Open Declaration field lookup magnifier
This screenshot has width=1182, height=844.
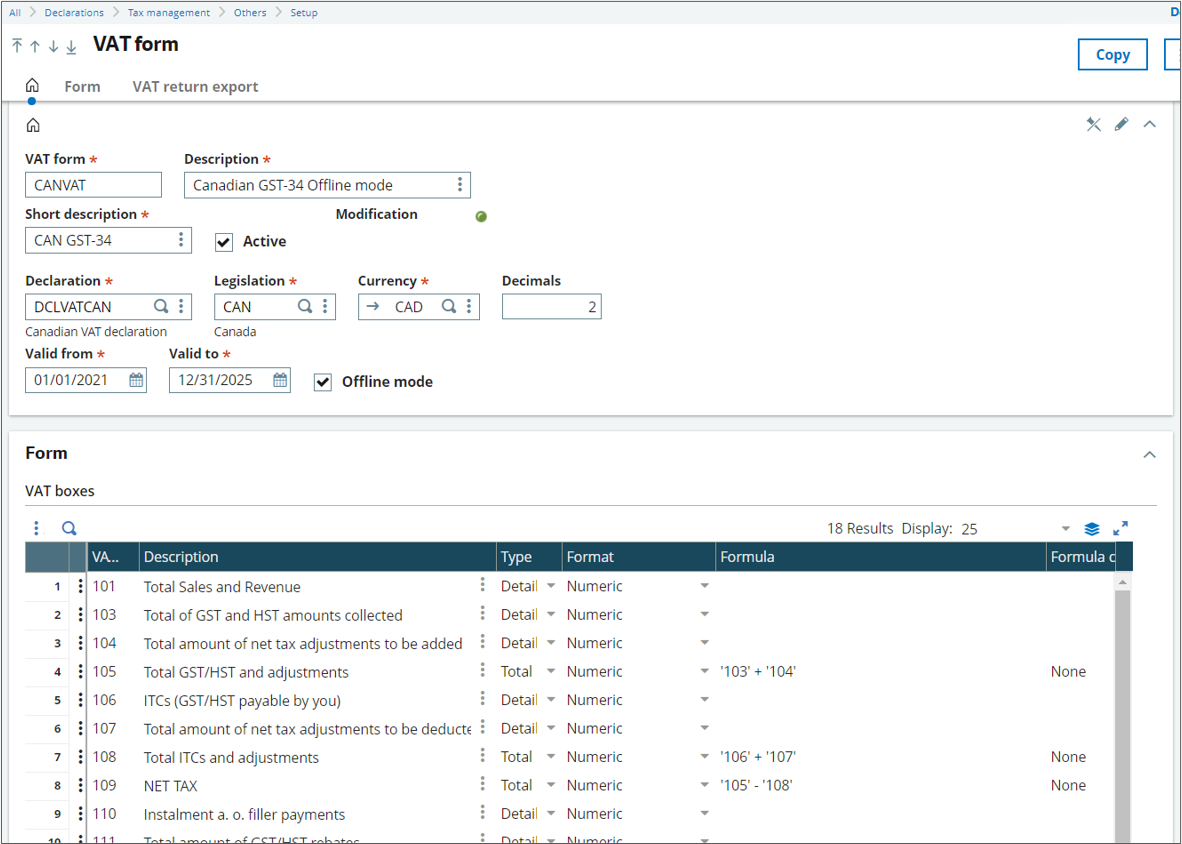[x=161, y=307]
